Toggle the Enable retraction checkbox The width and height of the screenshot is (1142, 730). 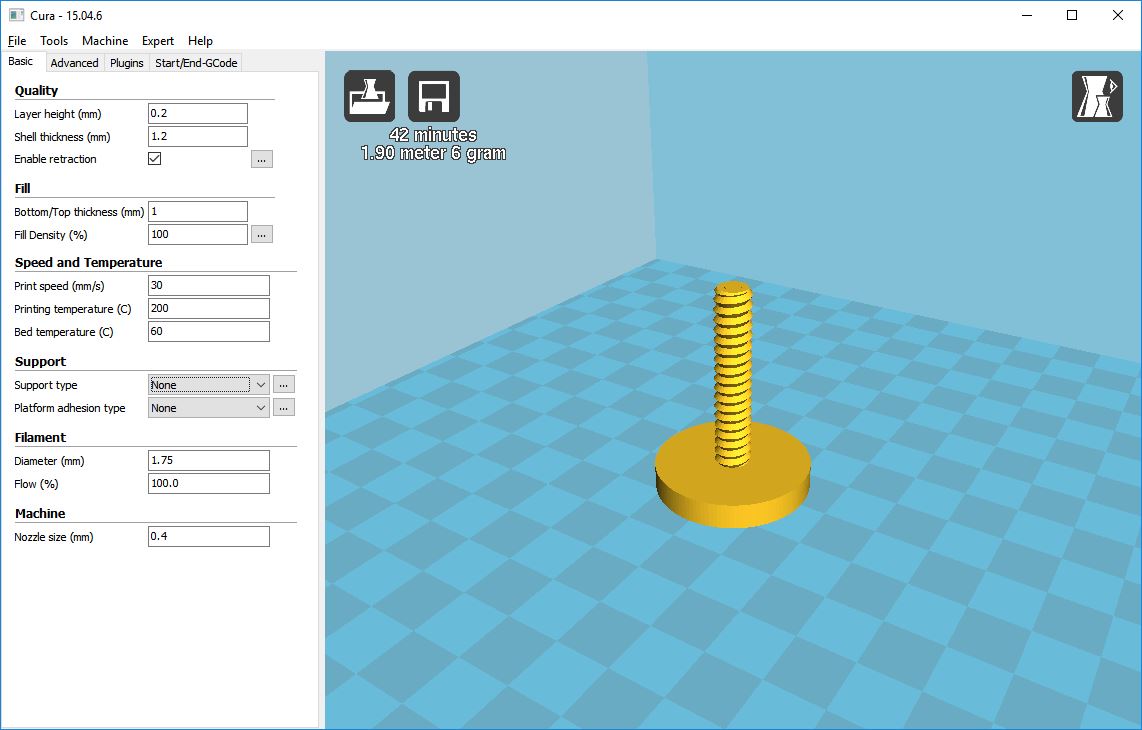154,159
